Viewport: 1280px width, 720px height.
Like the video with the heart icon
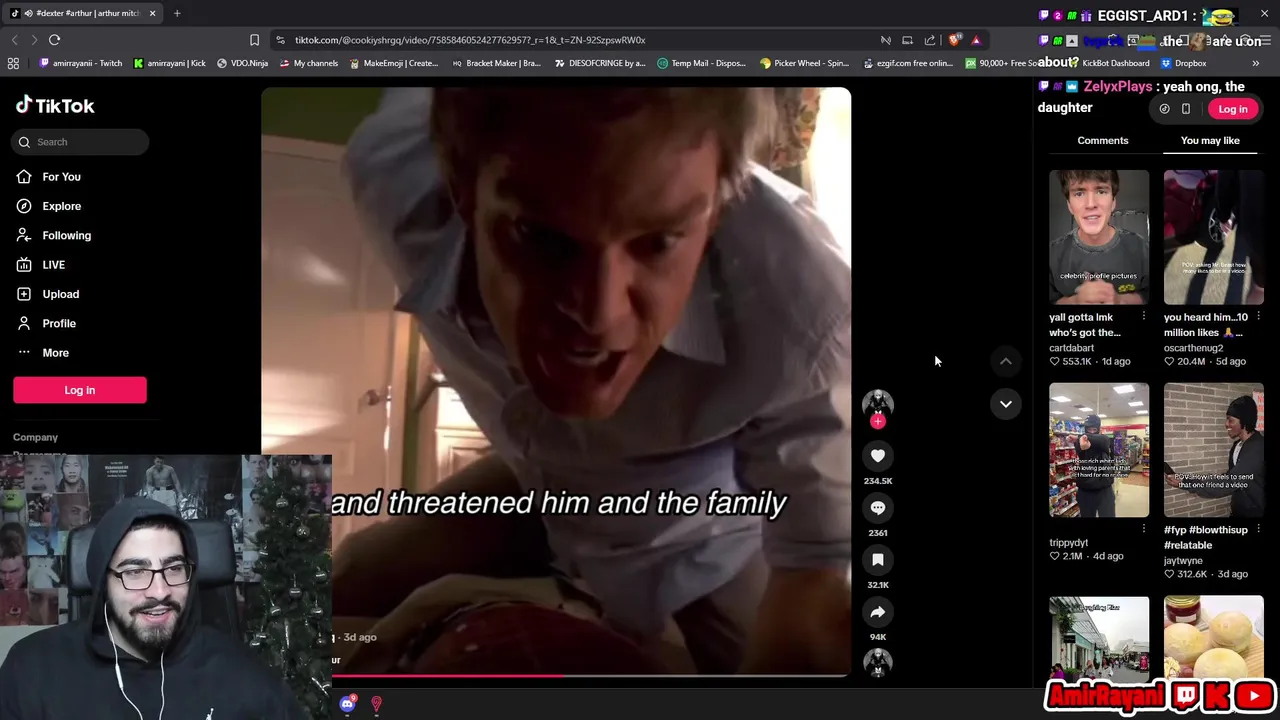(878, 456)
